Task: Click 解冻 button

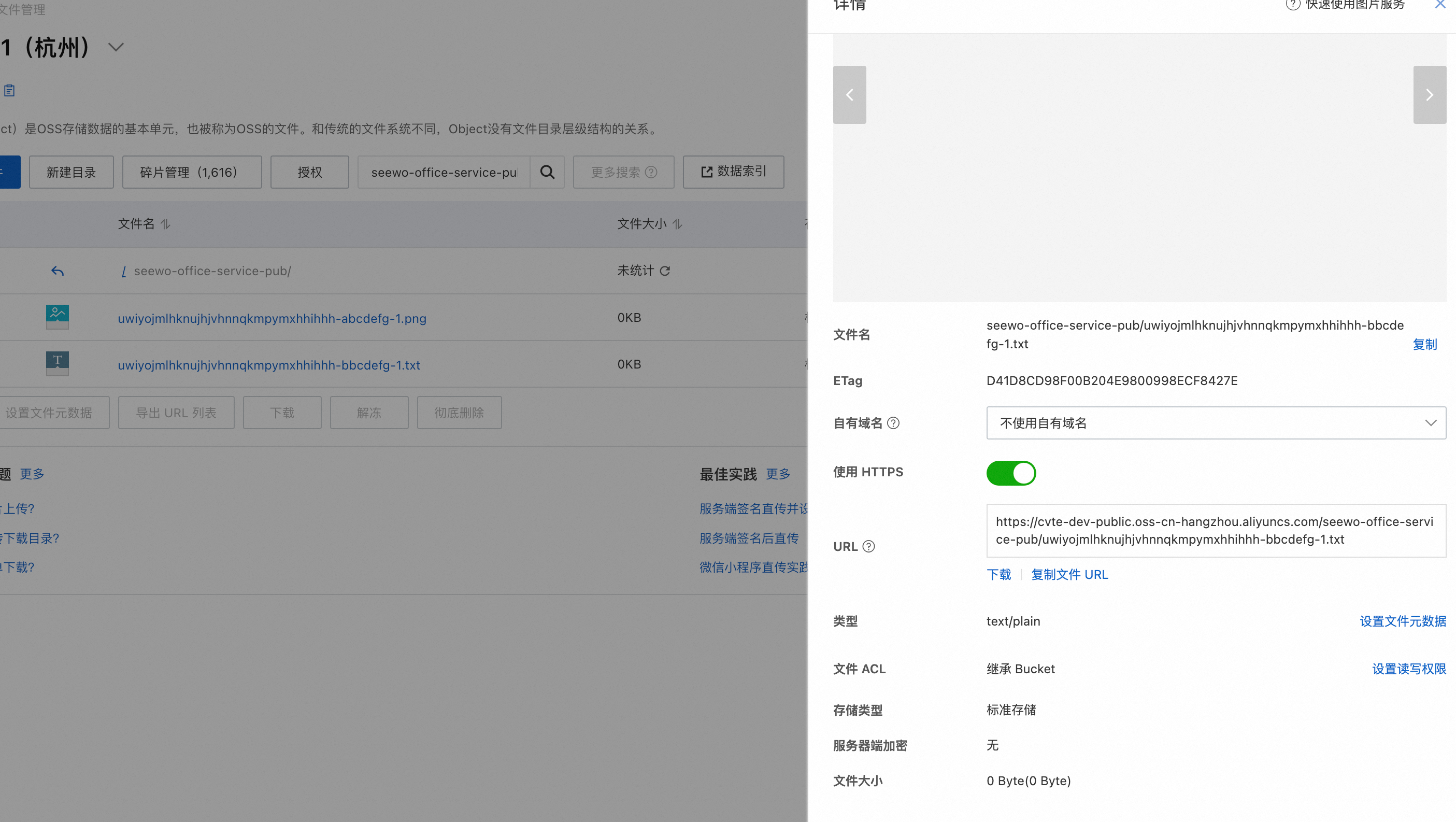Action: [369, 413]
